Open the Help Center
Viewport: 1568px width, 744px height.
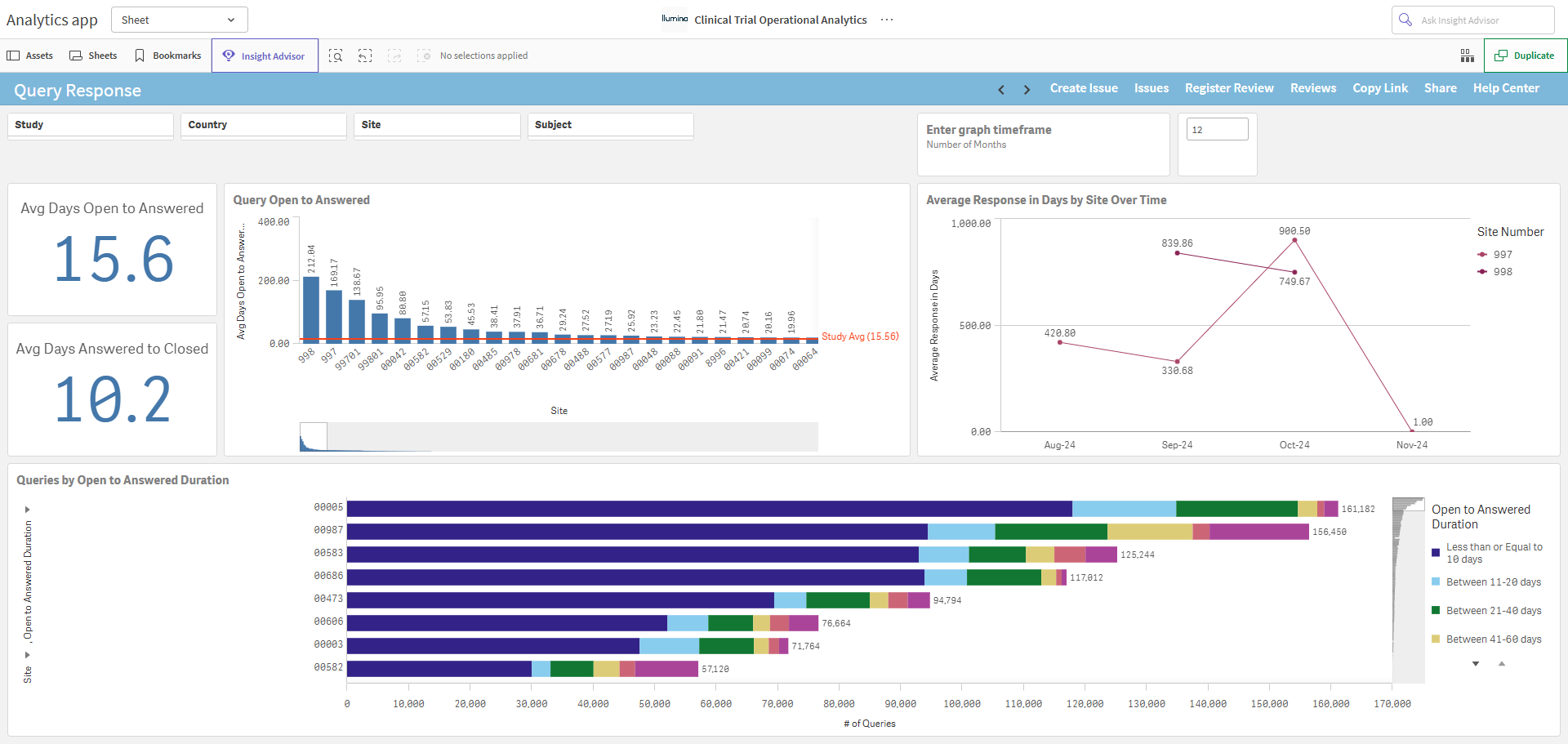pyautogui.click(x=1506, y=88)
